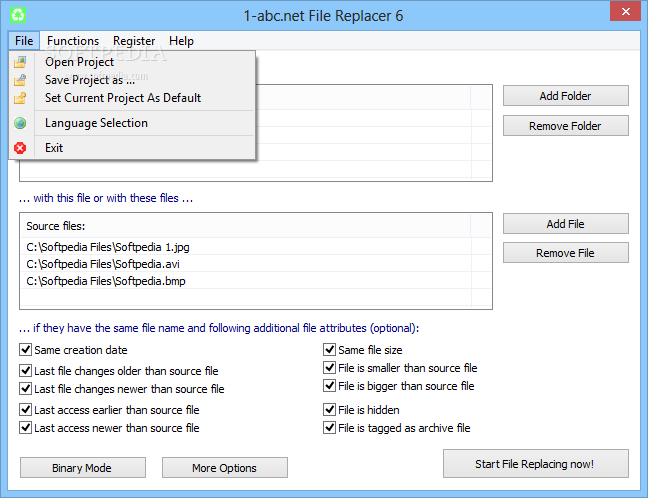The height and width of the screenshot is (498, 648).
Task: Click the Remove Folder button
Action: point(565,126)
